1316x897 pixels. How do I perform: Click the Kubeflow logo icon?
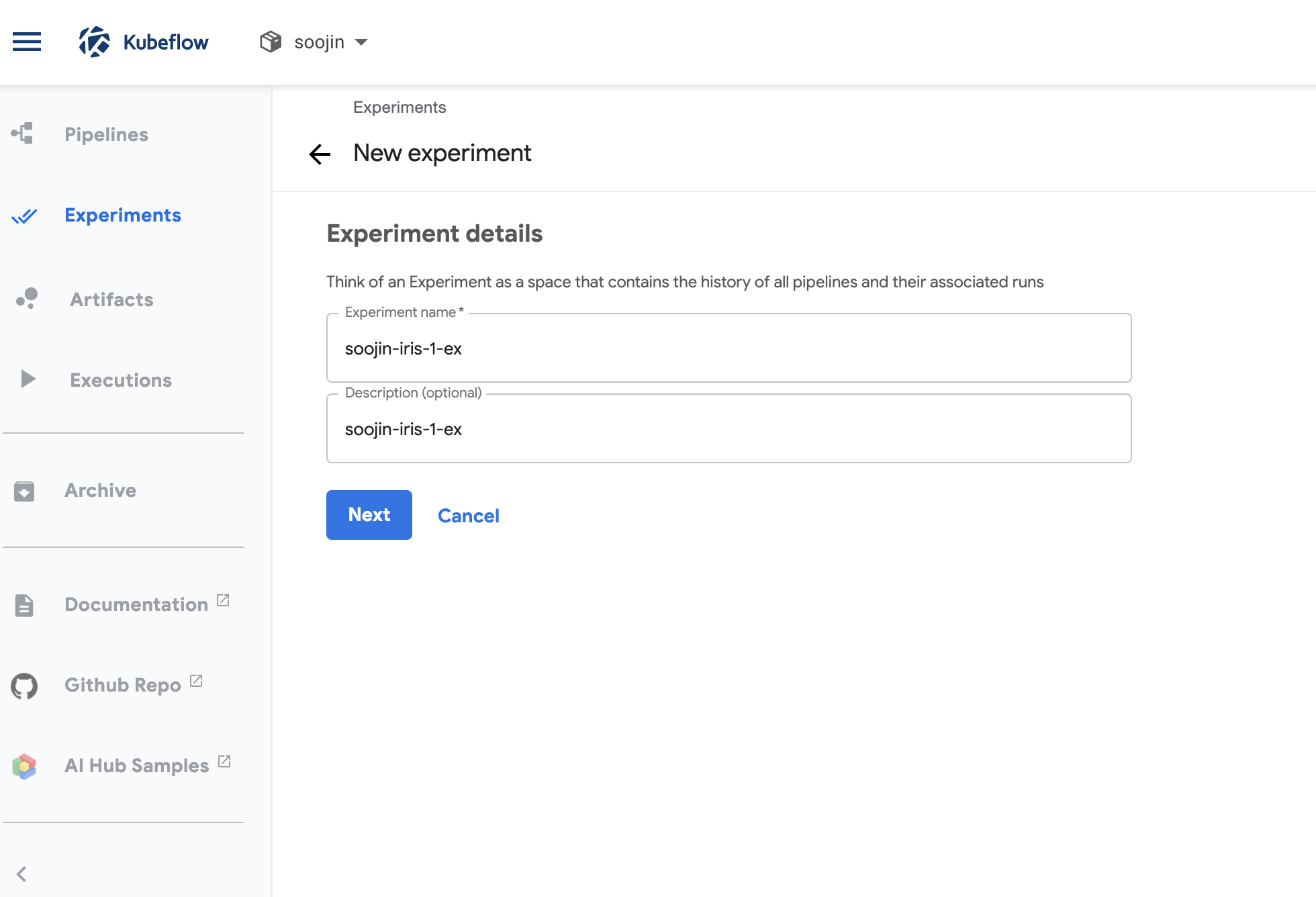coord(95,42)
